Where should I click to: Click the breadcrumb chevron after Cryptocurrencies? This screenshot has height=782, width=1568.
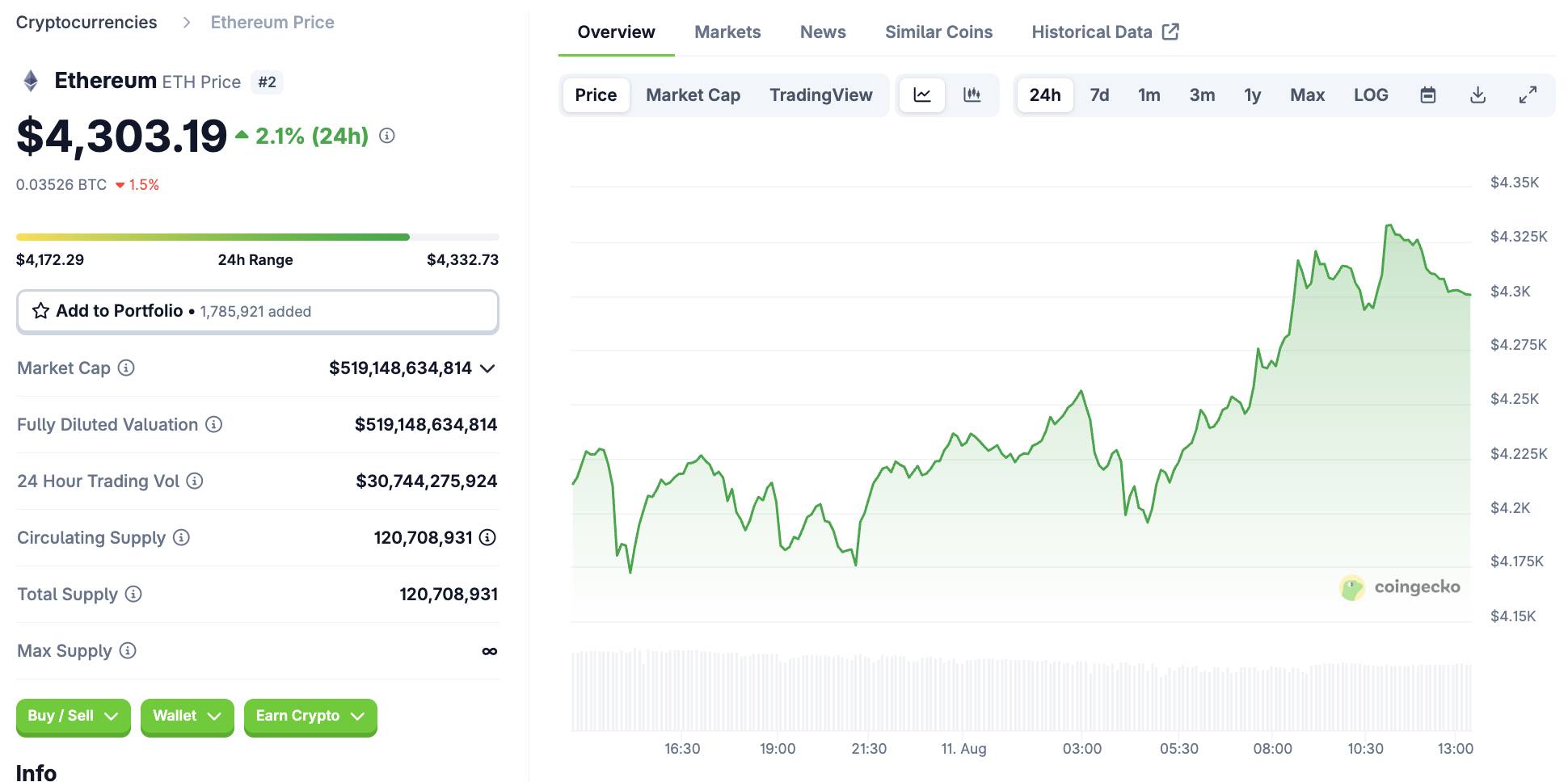click(187, 23)
